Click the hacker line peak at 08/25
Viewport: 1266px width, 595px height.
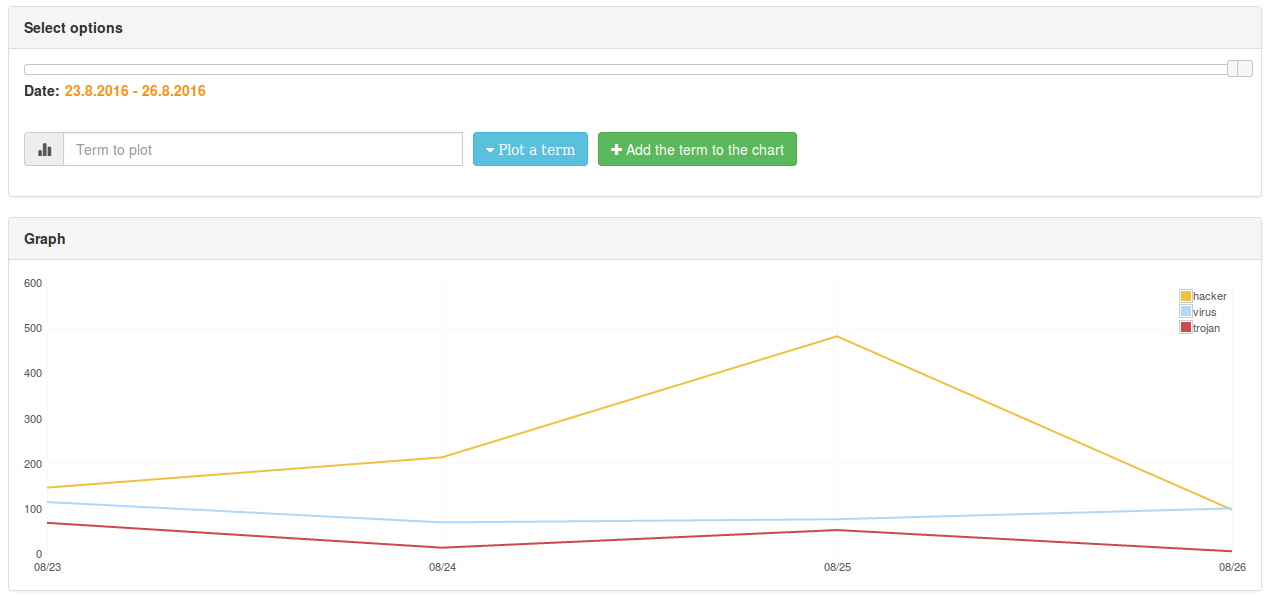point(837,336)
